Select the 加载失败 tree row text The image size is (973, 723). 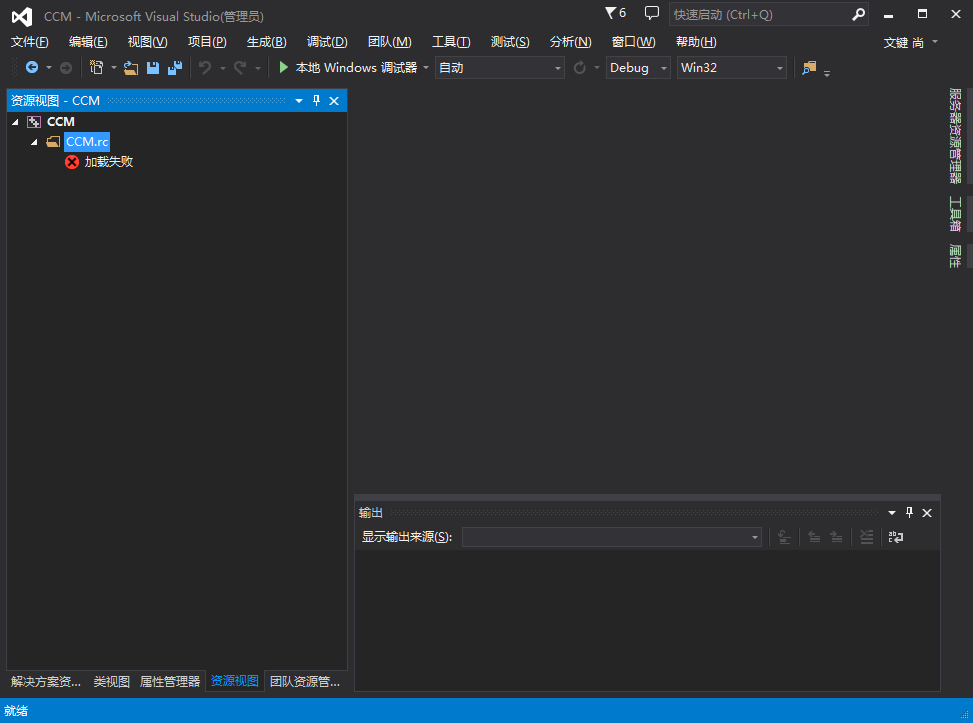click(109, 162)
